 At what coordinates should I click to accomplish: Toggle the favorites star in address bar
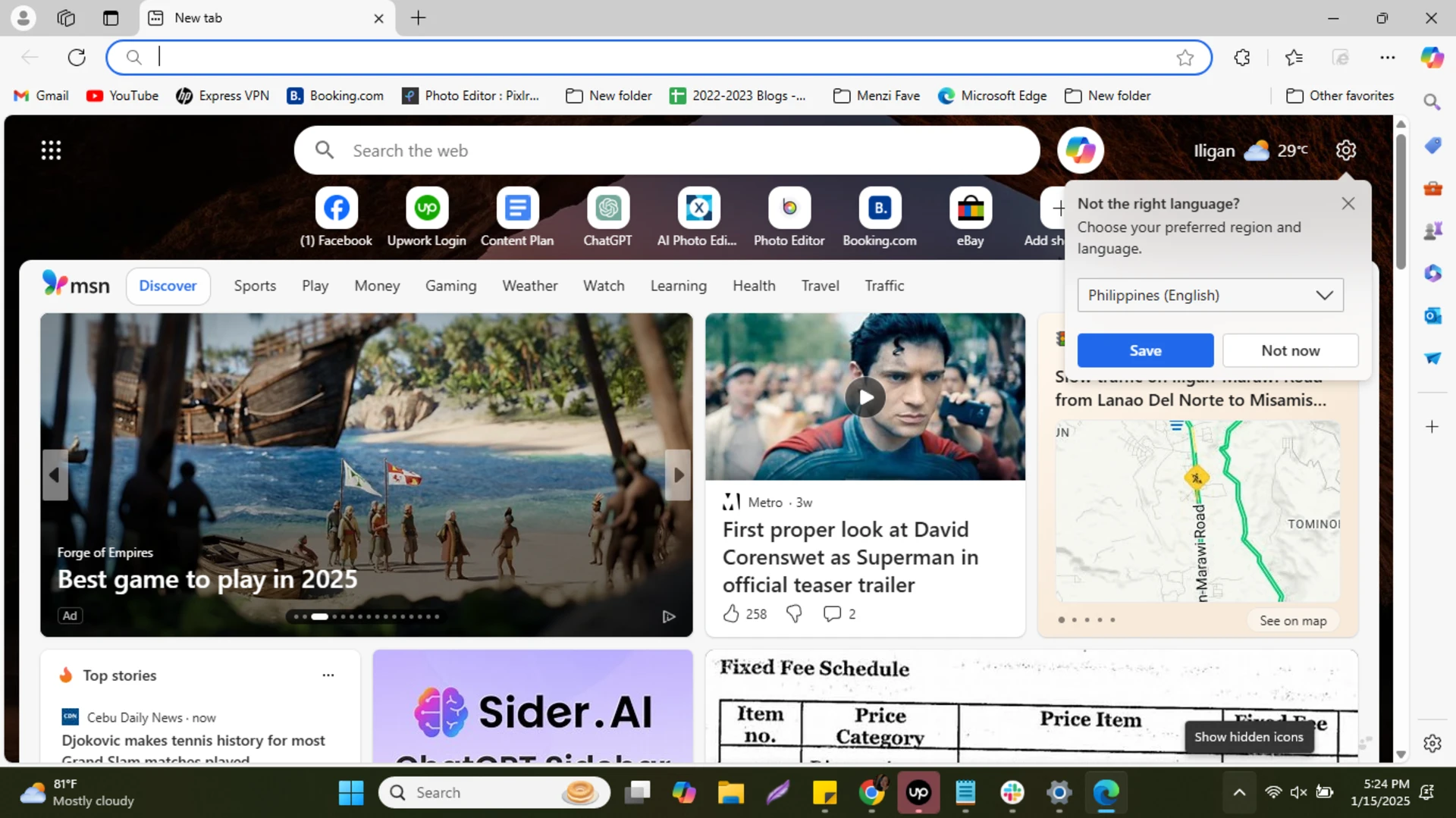(x=1185, y=57)
